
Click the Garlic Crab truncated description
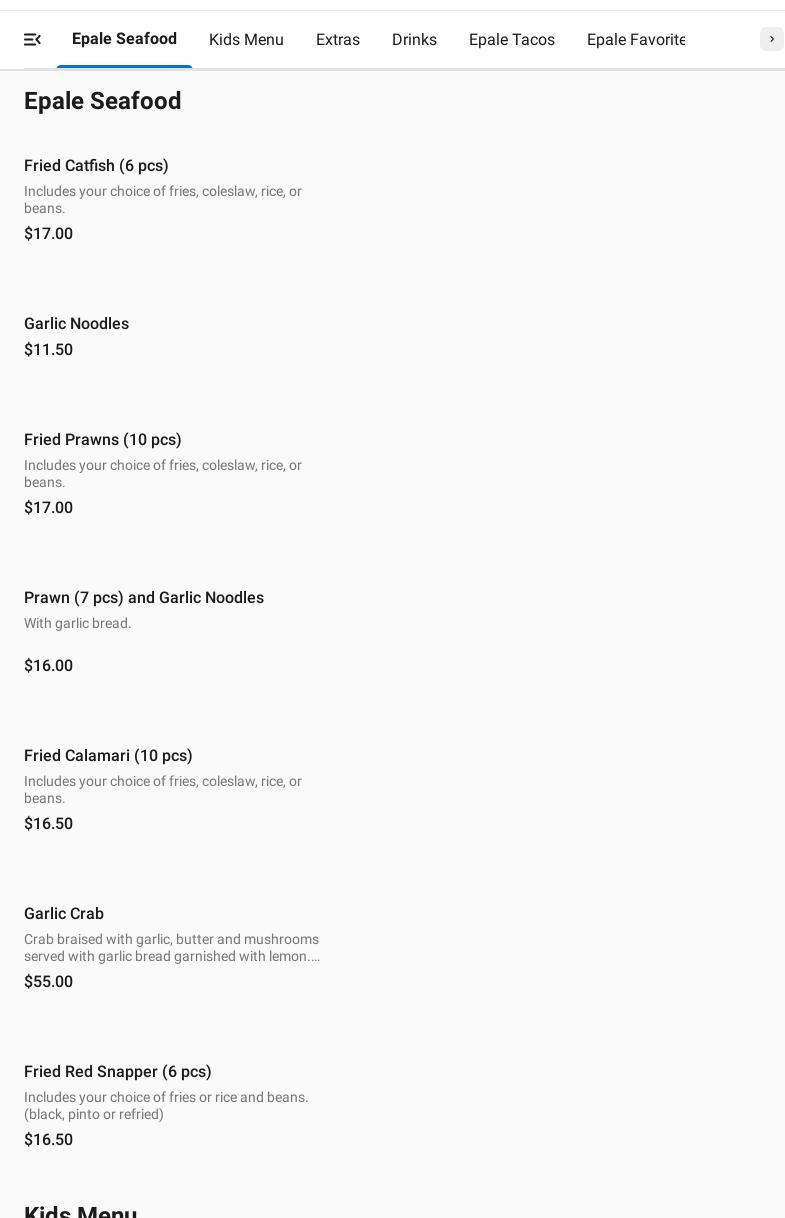[x=172, y=948]
